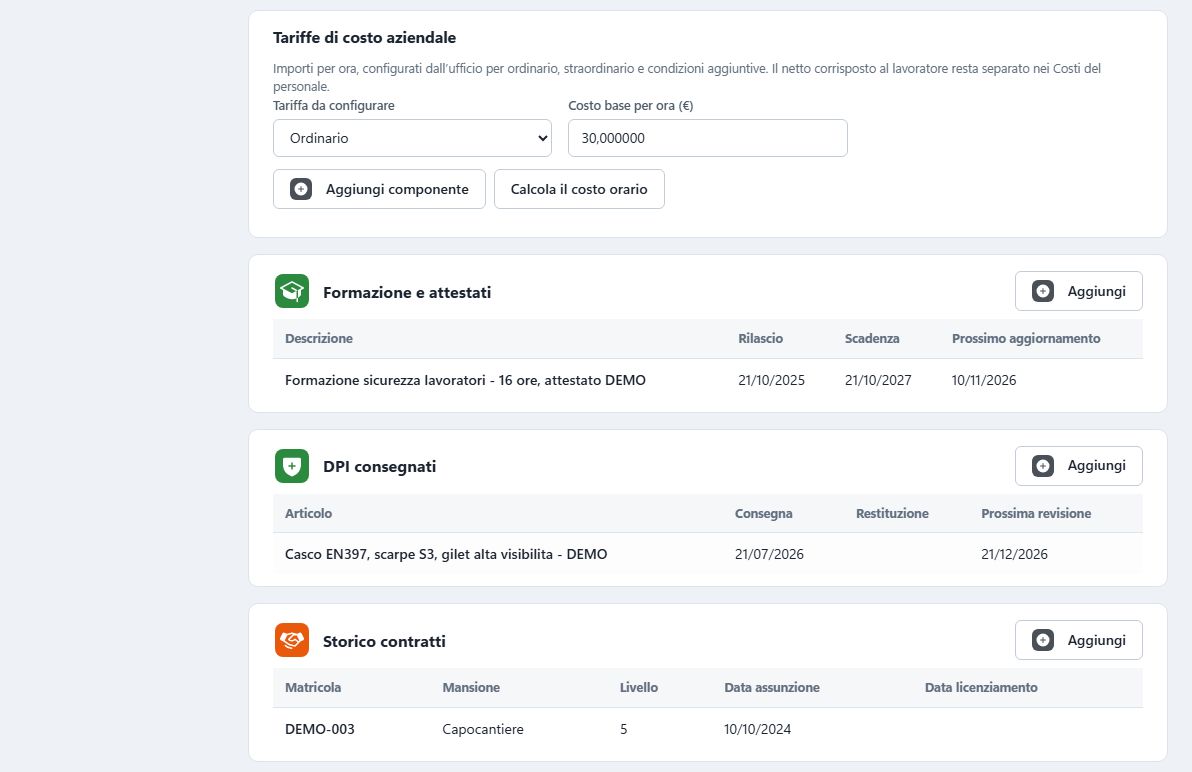Click the Tariffe di costo aziendale heading
Screen dimensions: 1192x772
[364, 37]
